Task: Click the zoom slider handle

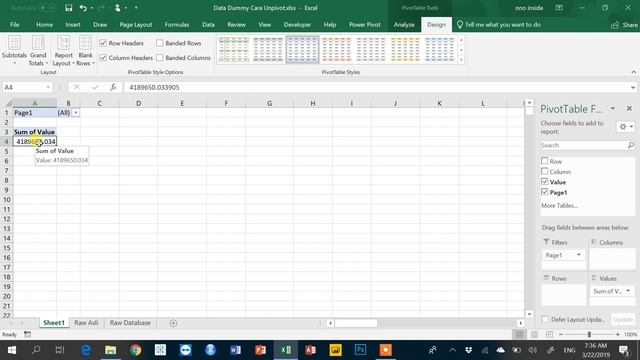Action: pyautogui.click(x=589, y=334)
